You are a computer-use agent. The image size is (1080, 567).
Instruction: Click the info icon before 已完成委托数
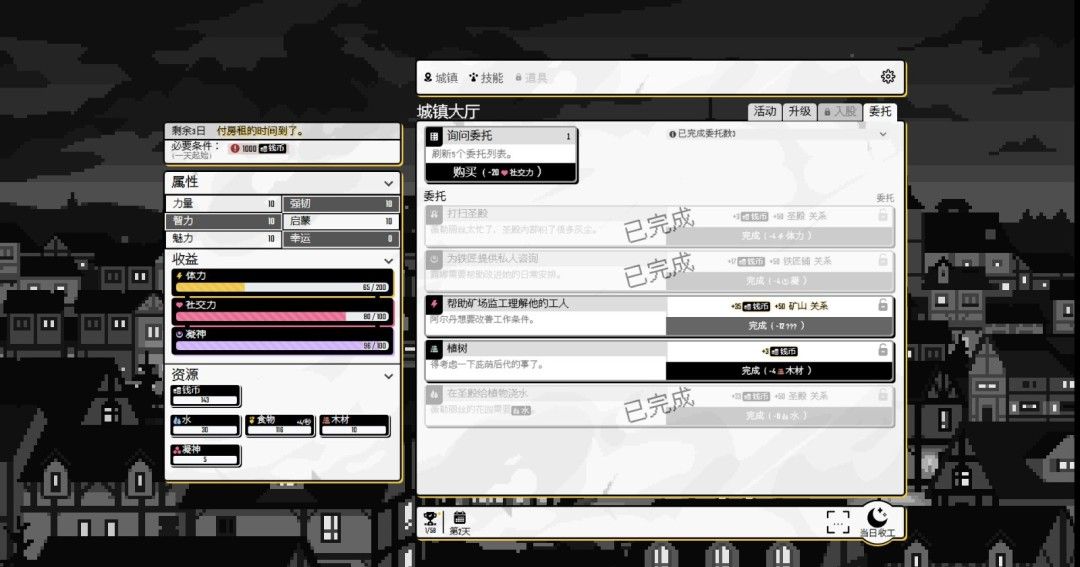(672, 134)
